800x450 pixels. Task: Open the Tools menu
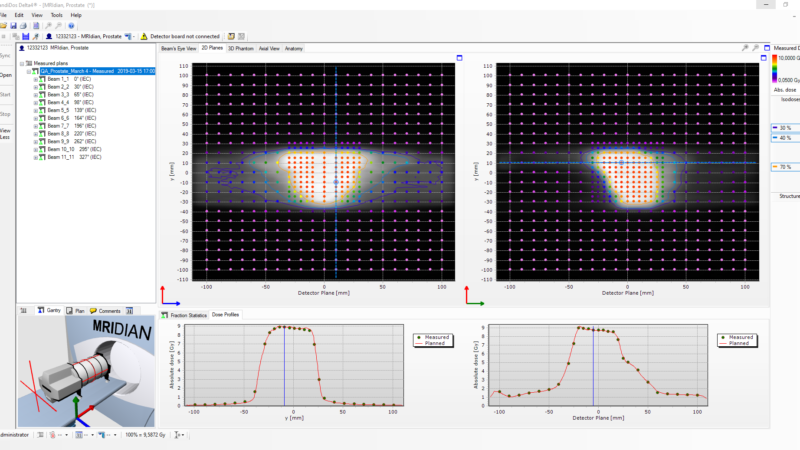(57, 15)
